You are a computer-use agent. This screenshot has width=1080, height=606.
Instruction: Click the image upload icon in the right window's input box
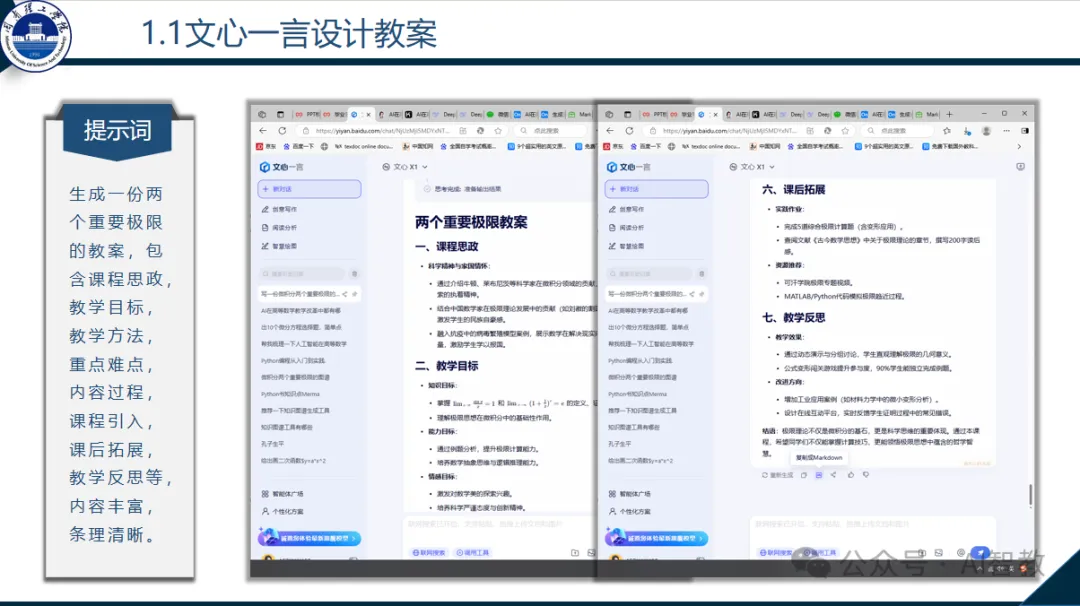click(x=939, y=552)
